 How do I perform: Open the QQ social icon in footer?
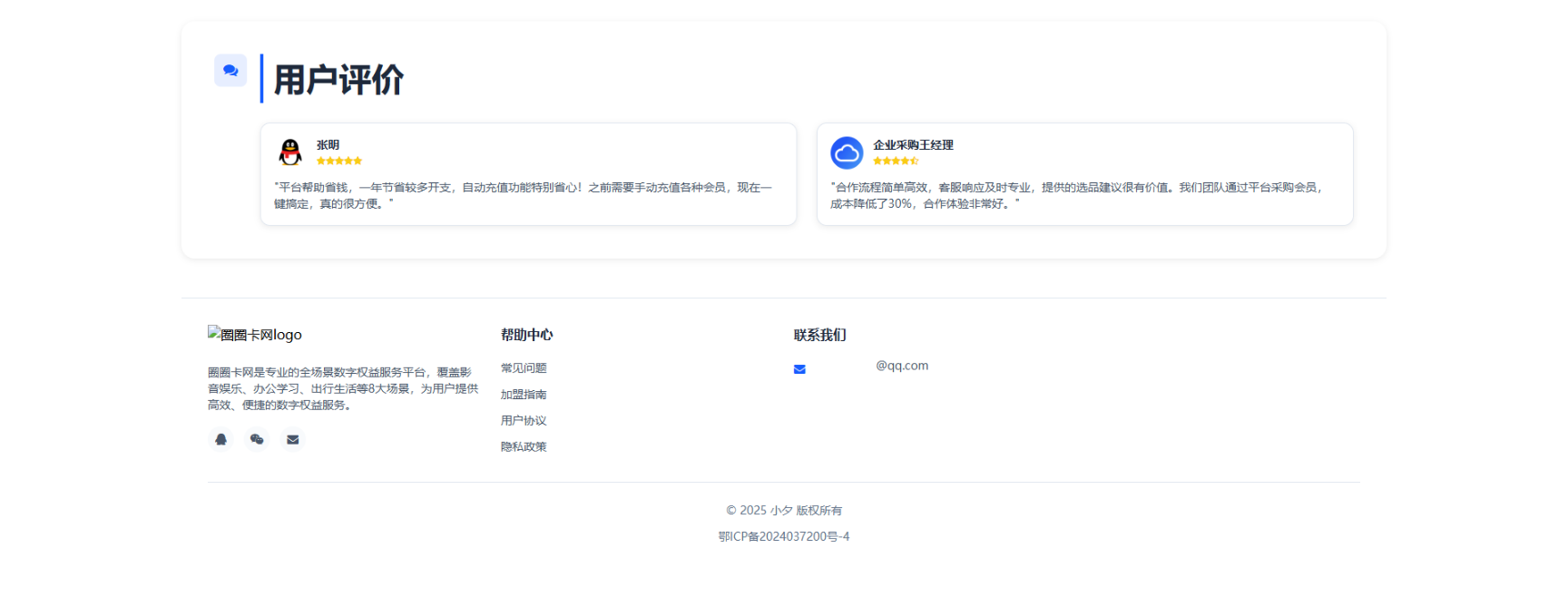point(220,439)
